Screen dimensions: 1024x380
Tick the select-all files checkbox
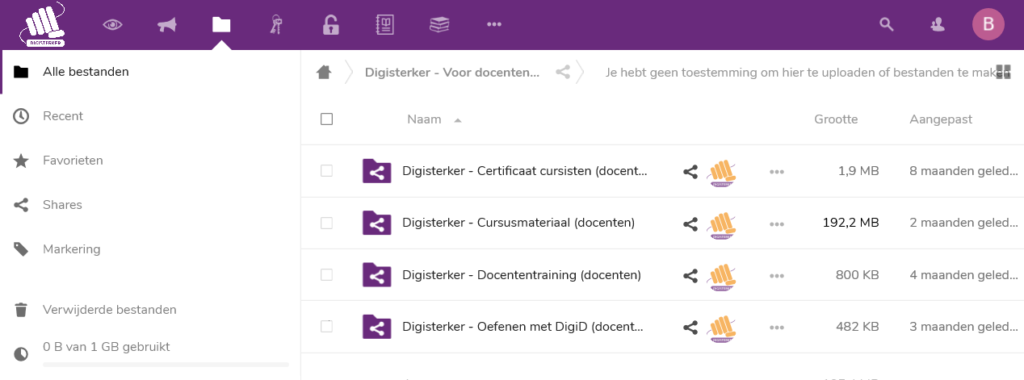pyautogui.click(x=327, y=119)
